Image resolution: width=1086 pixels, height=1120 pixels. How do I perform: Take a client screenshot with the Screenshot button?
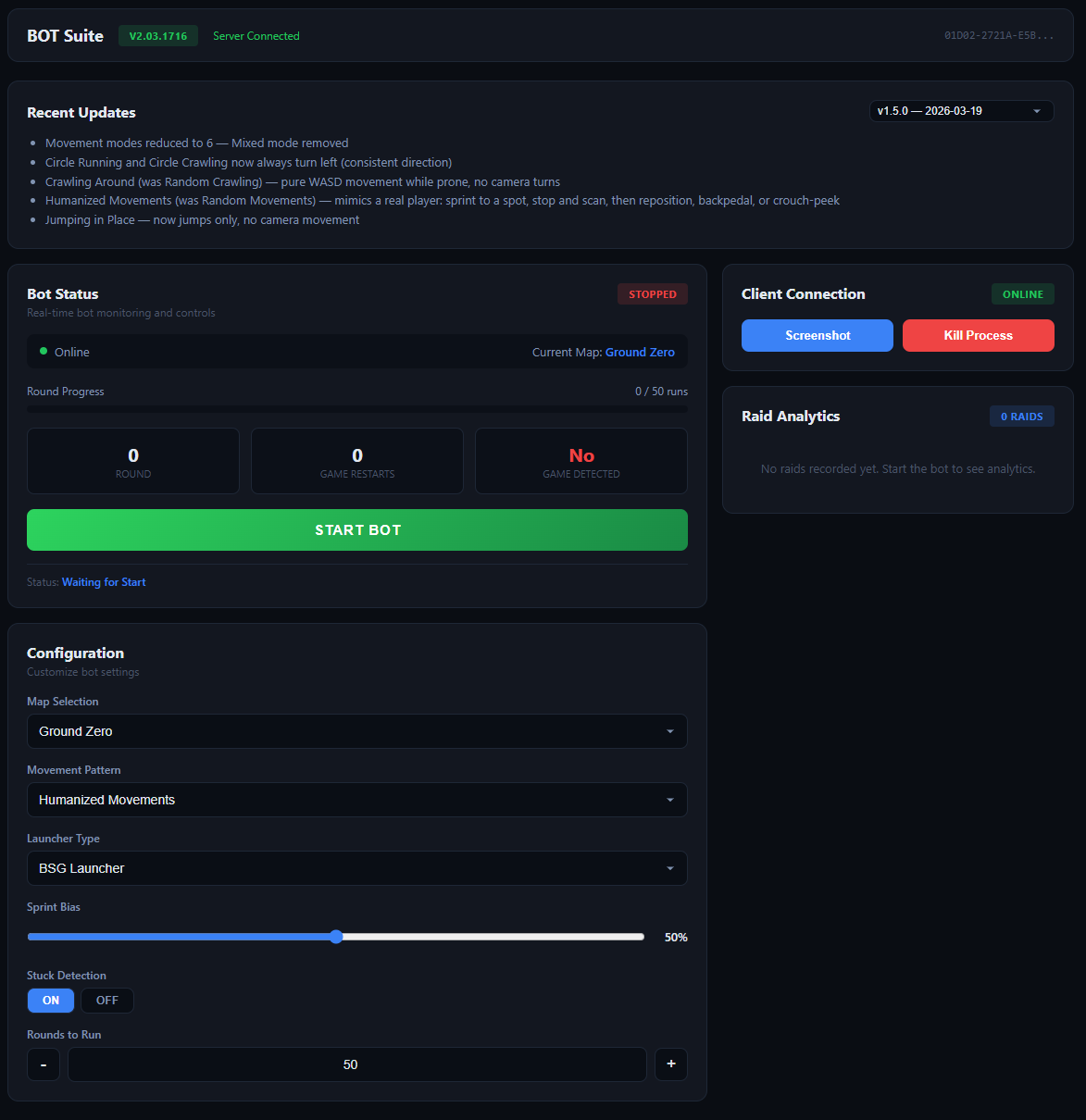pos(818,335)
